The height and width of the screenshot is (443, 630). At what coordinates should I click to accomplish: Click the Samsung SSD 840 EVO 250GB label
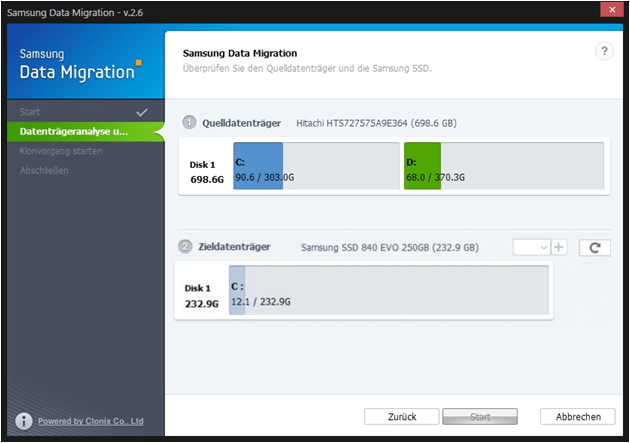tap(390, 247)
